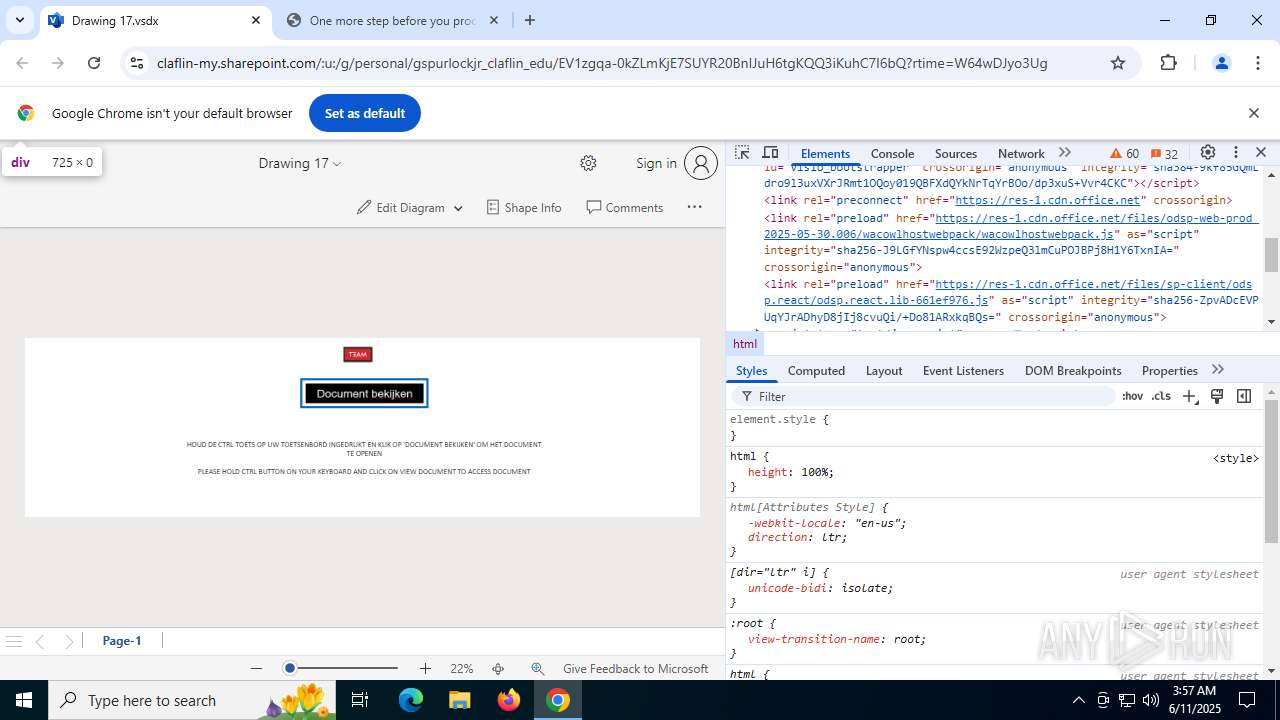Open the Network tab
The height and width of the screenshot is (720, 1280).
click(1021, 153)
